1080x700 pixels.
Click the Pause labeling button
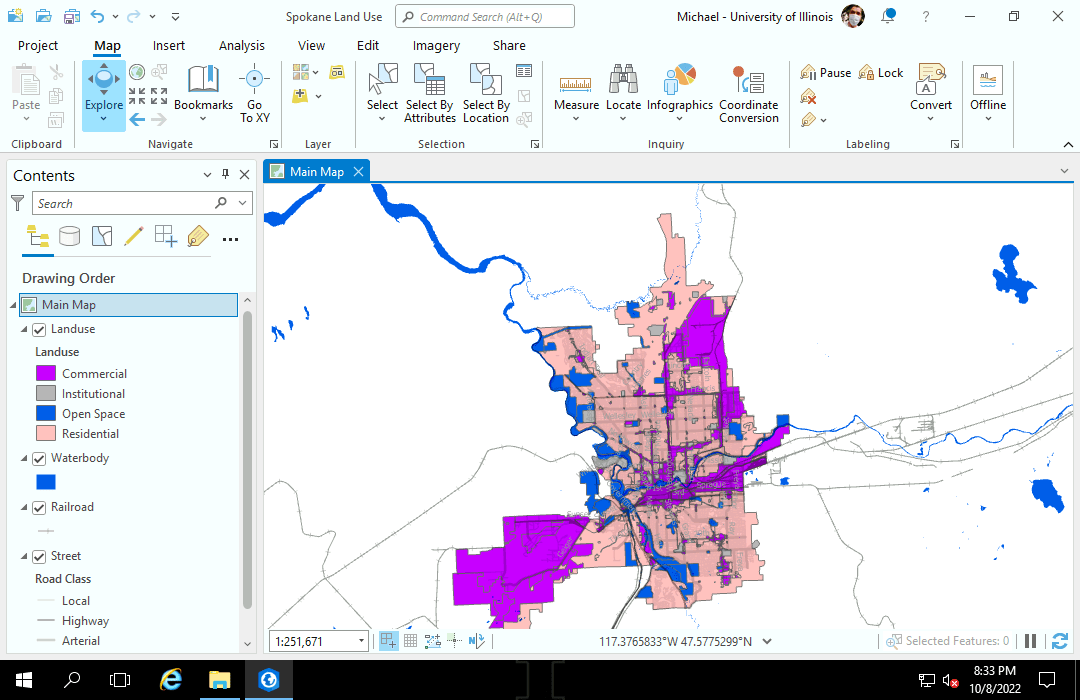click(x=825, y=71)
